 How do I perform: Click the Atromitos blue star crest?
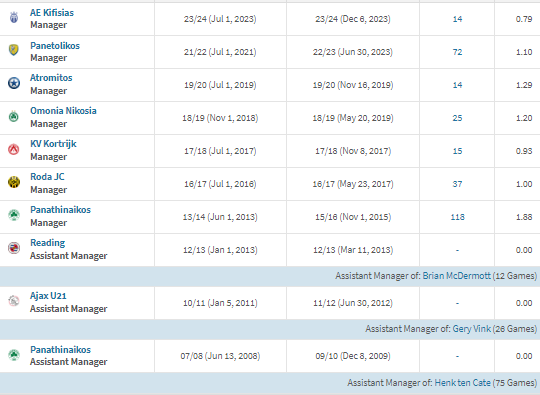(x=14, y=83)
